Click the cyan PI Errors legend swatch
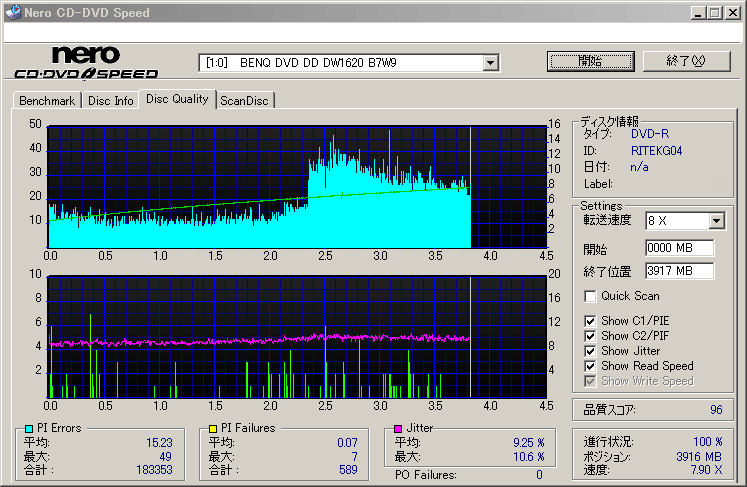Viewport: 747px width, 487px height. tap(29, 428)
